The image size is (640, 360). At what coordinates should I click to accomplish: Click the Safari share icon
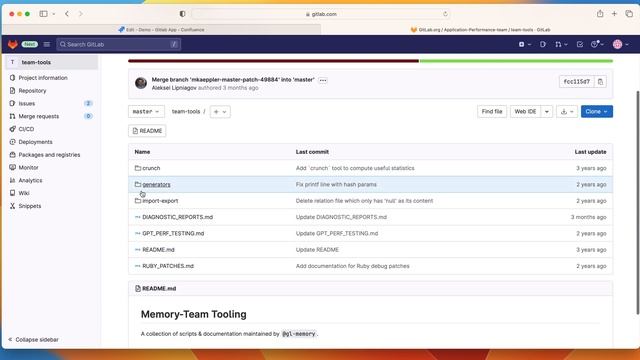point(600,14)
